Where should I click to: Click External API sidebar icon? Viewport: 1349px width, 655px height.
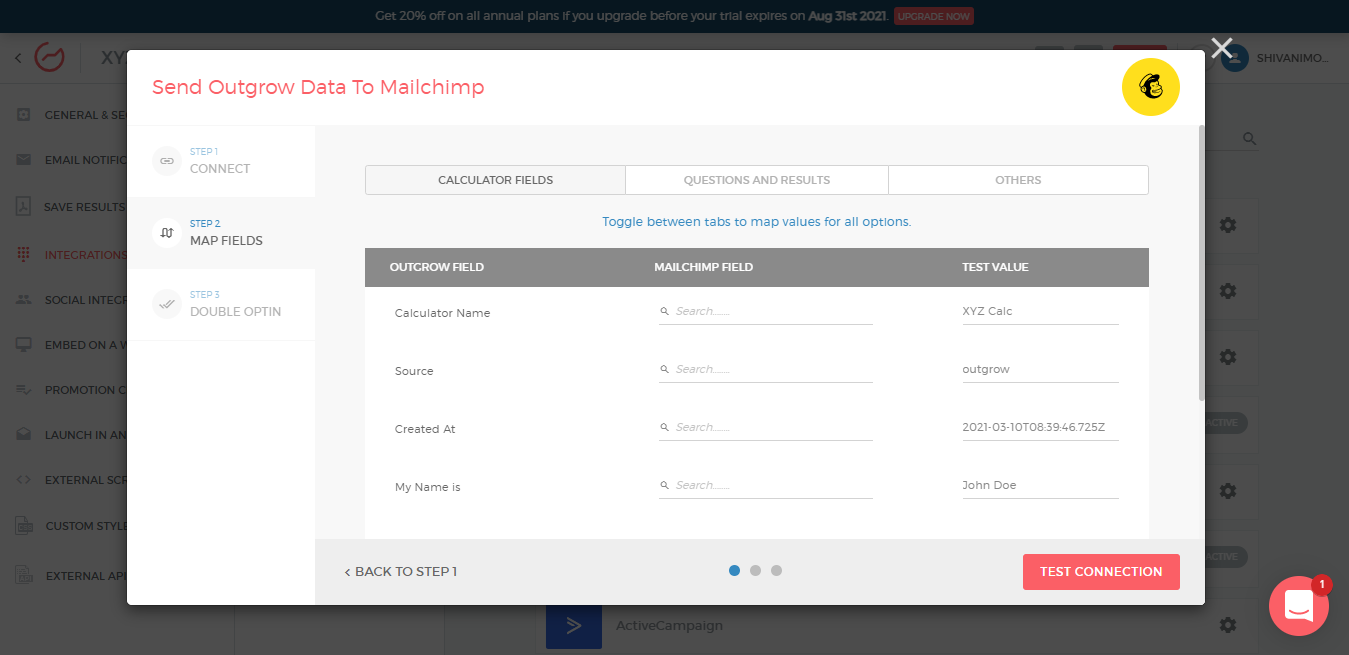pos(24,575)
